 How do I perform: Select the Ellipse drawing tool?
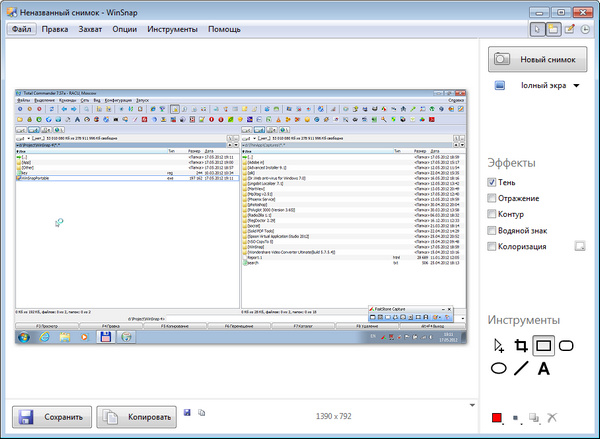click(x=498, y=369)
